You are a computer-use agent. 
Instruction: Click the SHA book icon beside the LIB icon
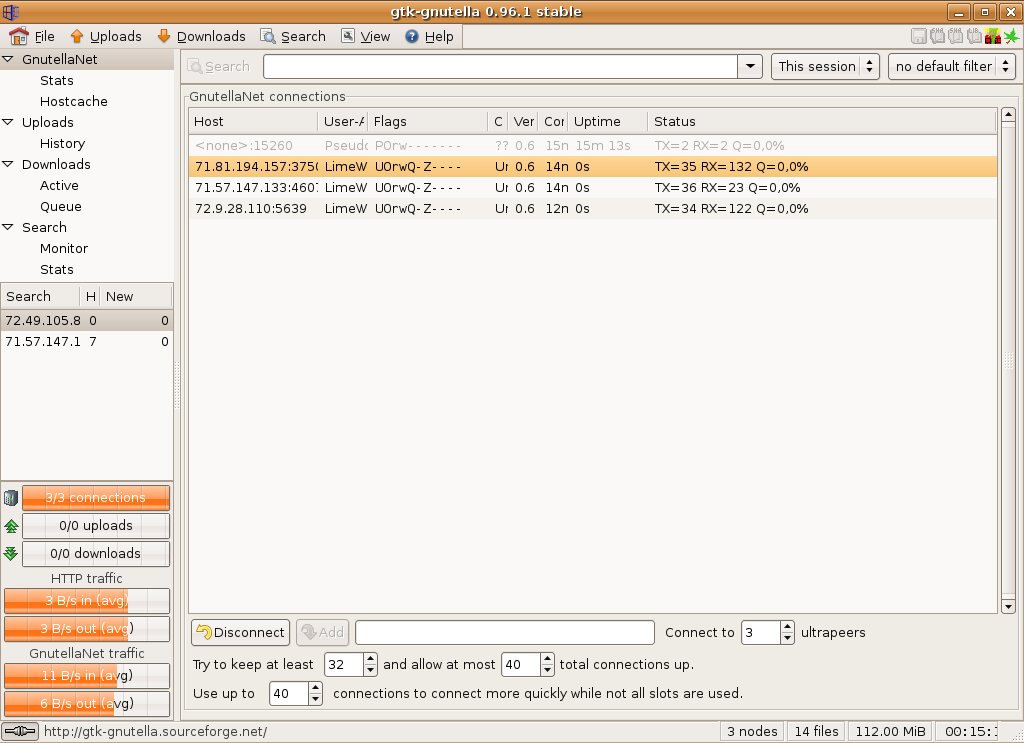(x=955, y=36)
